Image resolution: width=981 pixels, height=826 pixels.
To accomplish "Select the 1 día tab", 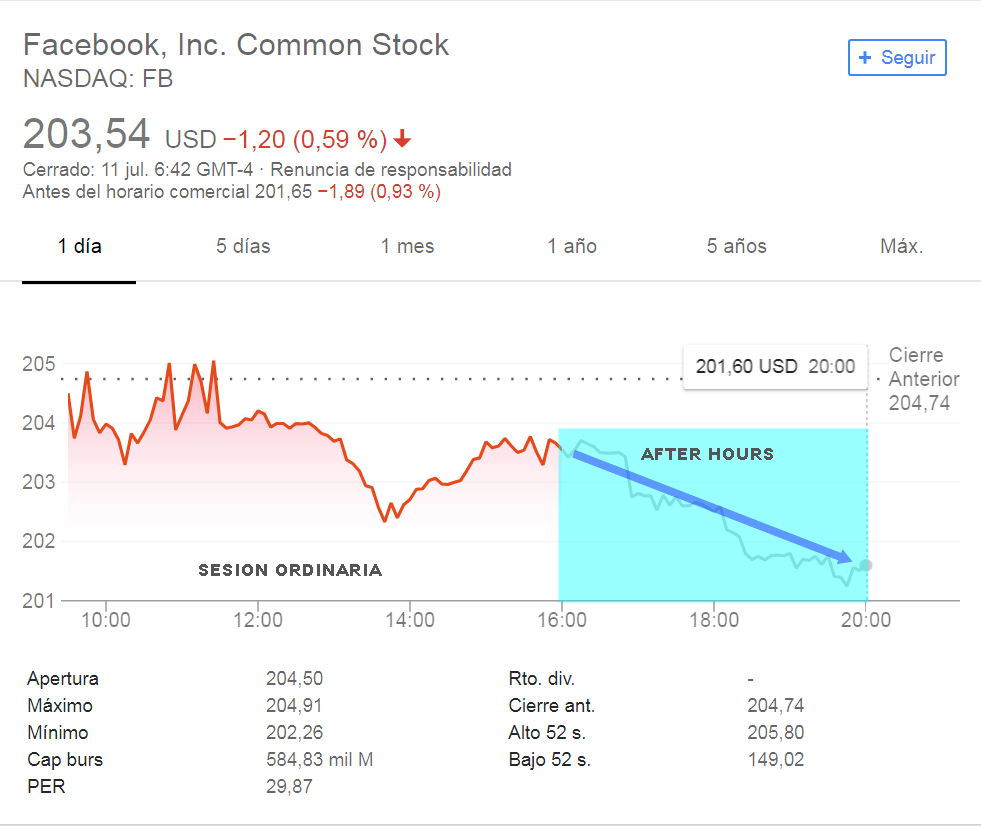I will point(79,246).
